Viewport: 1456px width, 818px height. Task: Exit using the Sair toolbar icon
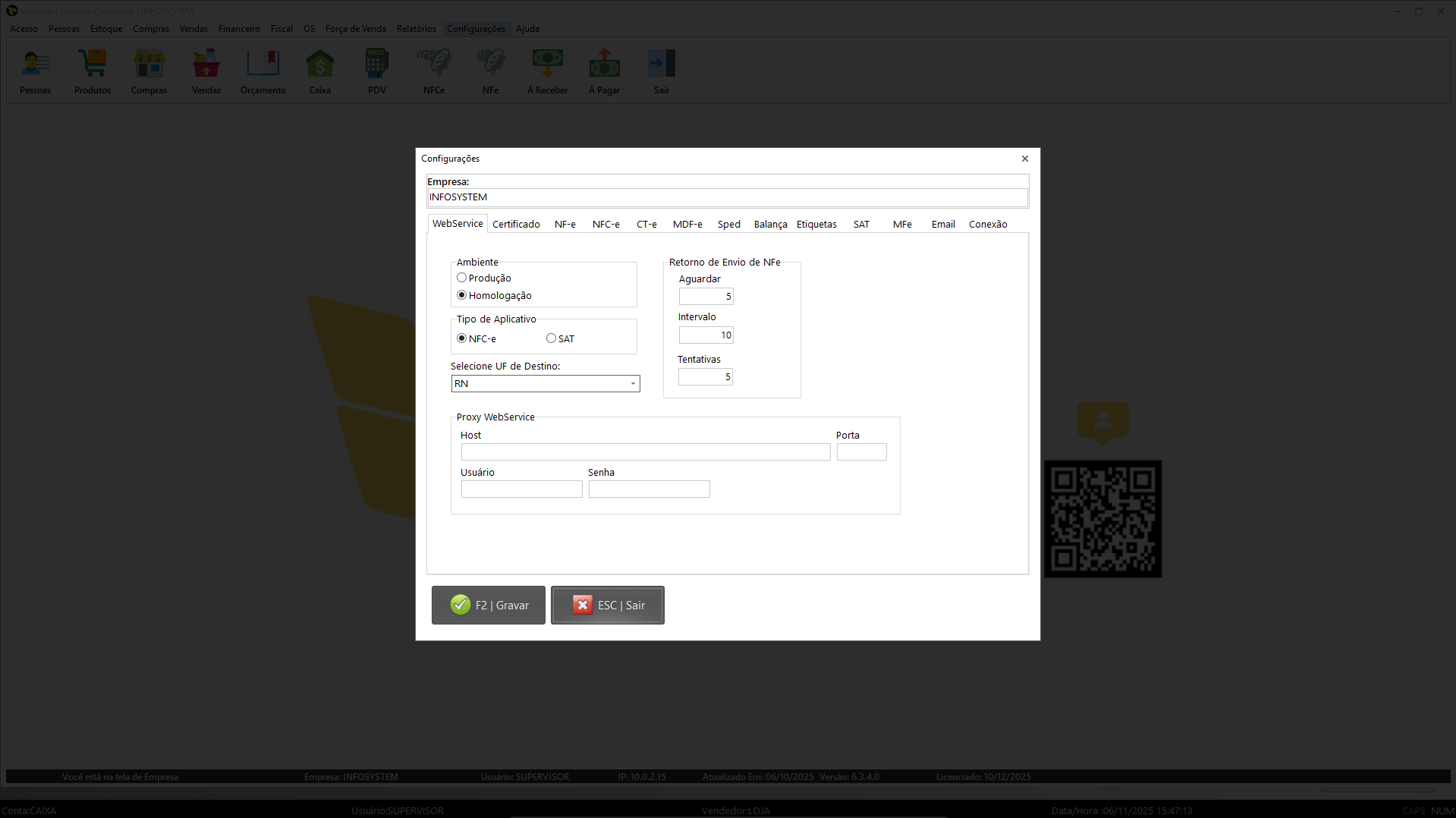(661, 70)
